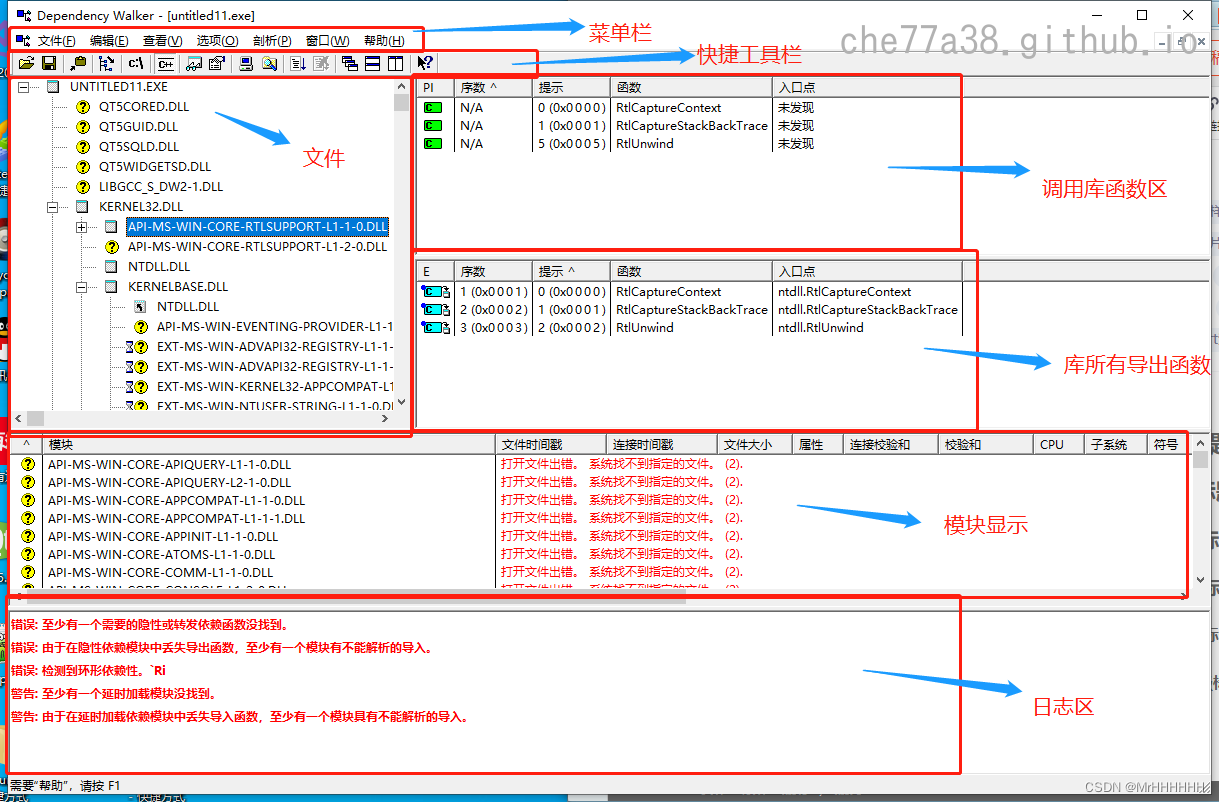Click the tree panel scroll-down arrow
The width and height of the screenshot is (1219, 802).
tap(402, 402)
